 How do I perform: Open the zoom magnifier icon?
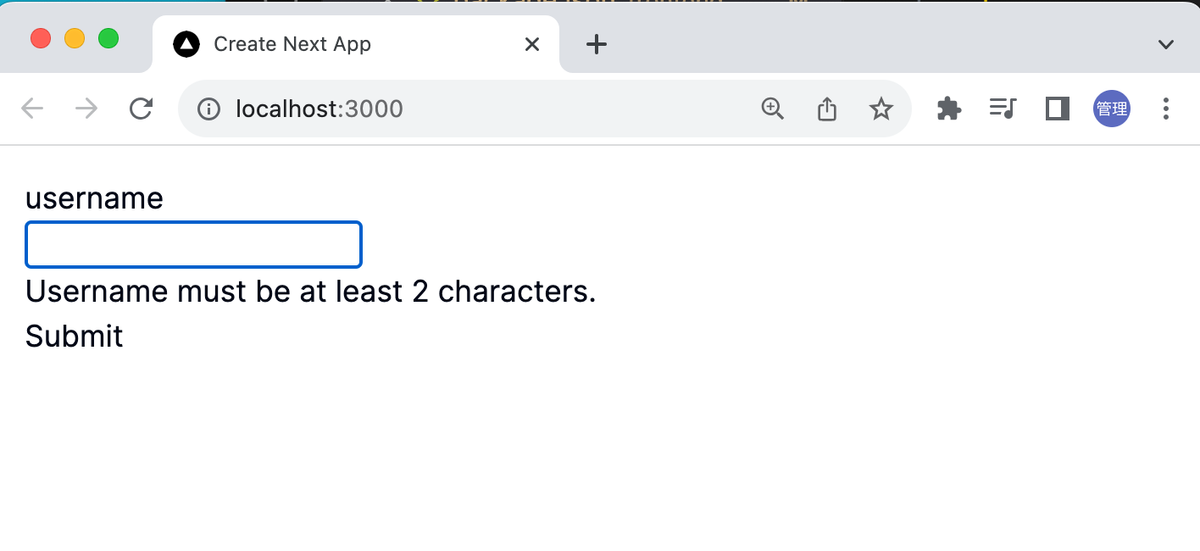(x=773, y=109)
